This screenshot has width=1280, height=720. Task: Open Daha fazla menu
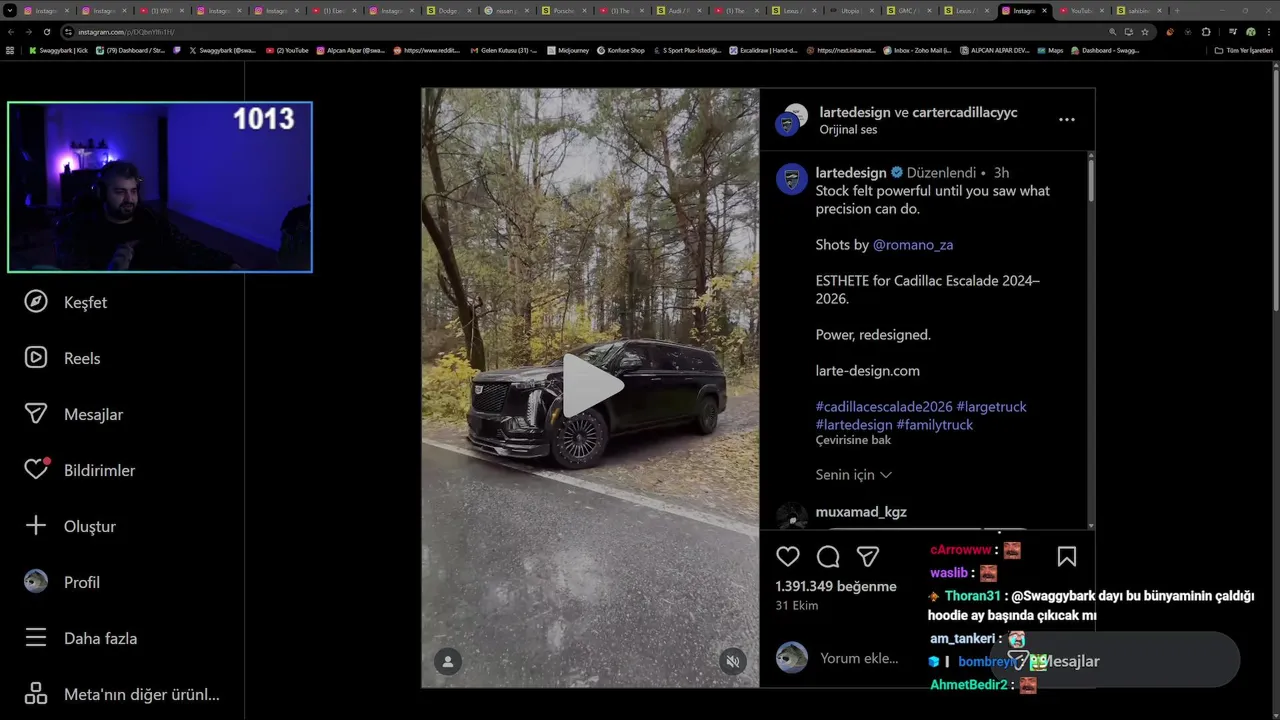81,638
